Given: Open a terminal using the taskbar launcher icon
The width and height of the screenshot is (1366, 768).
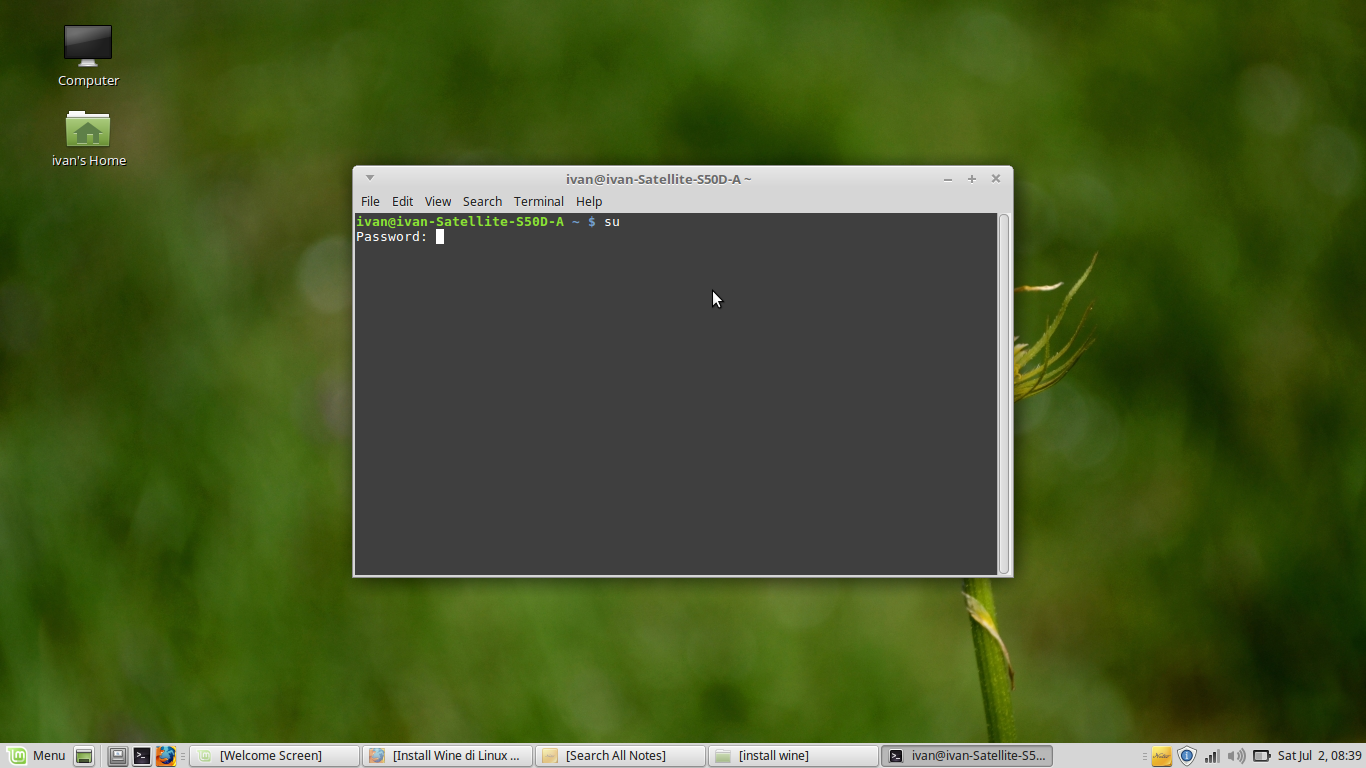Looking at the screenshot, I should [x=142, y=755].
